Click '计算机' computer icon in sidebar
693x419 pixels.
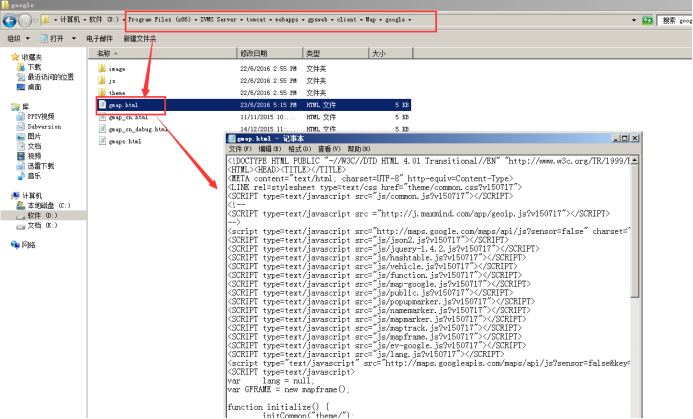coord(15,195)
